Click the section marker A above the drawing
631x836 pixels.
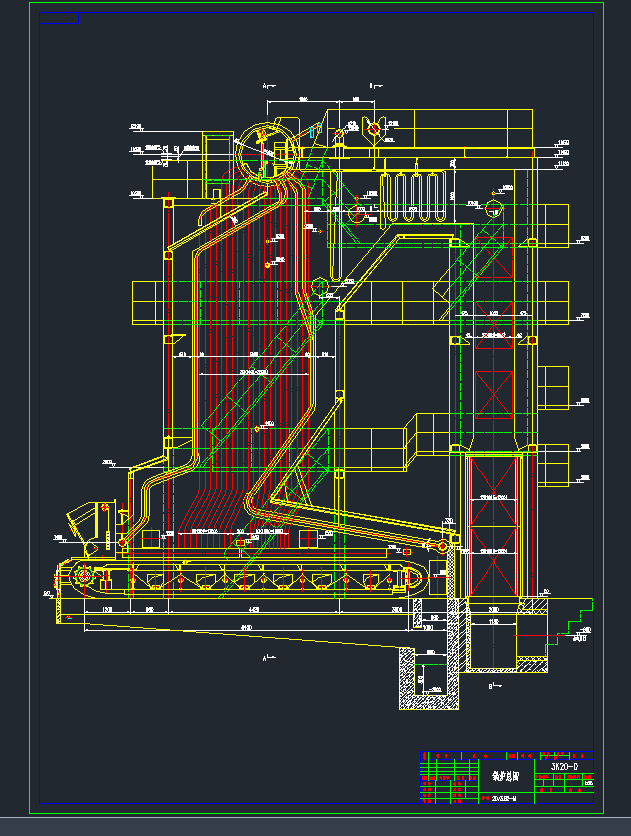point(266,87)
